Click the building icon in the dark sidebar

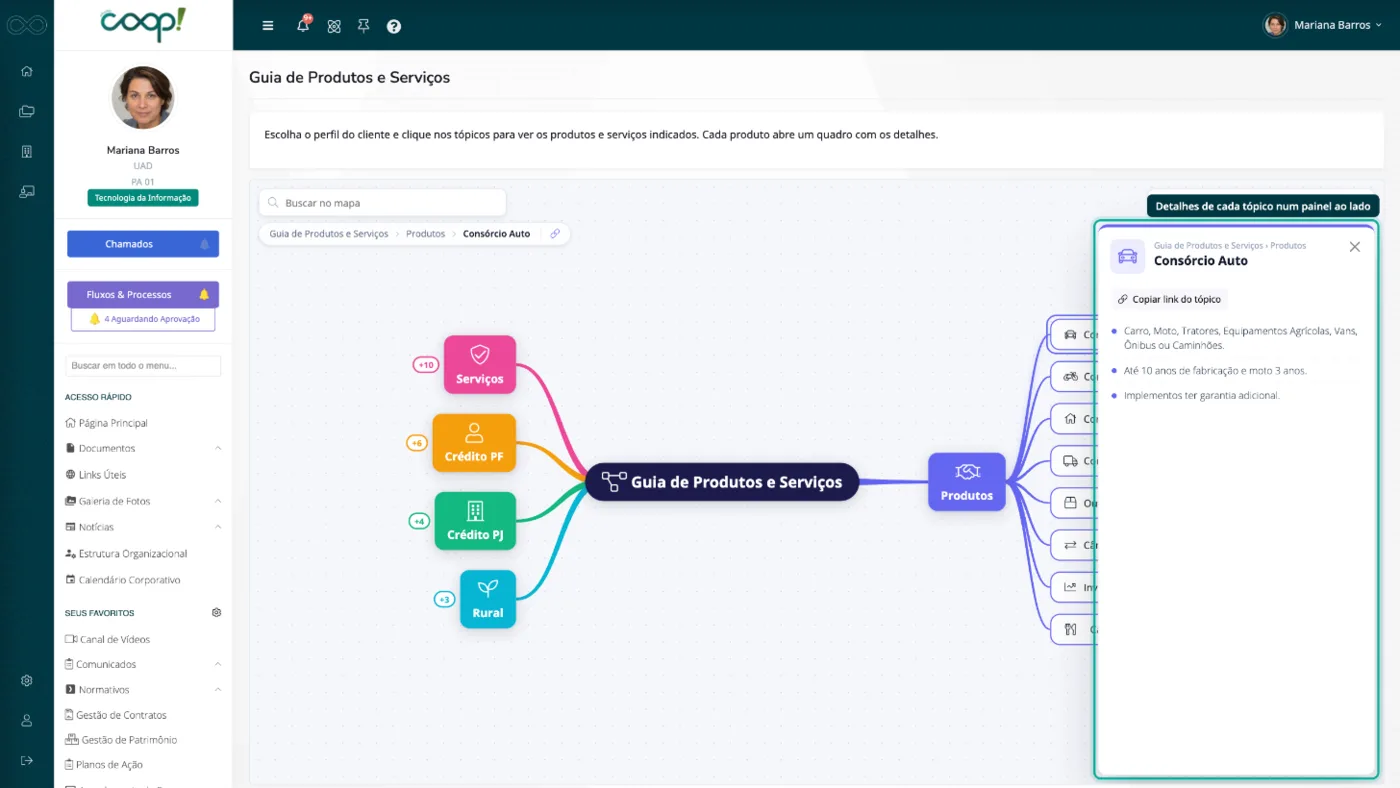pyautogui.click(x=27, y=151)
